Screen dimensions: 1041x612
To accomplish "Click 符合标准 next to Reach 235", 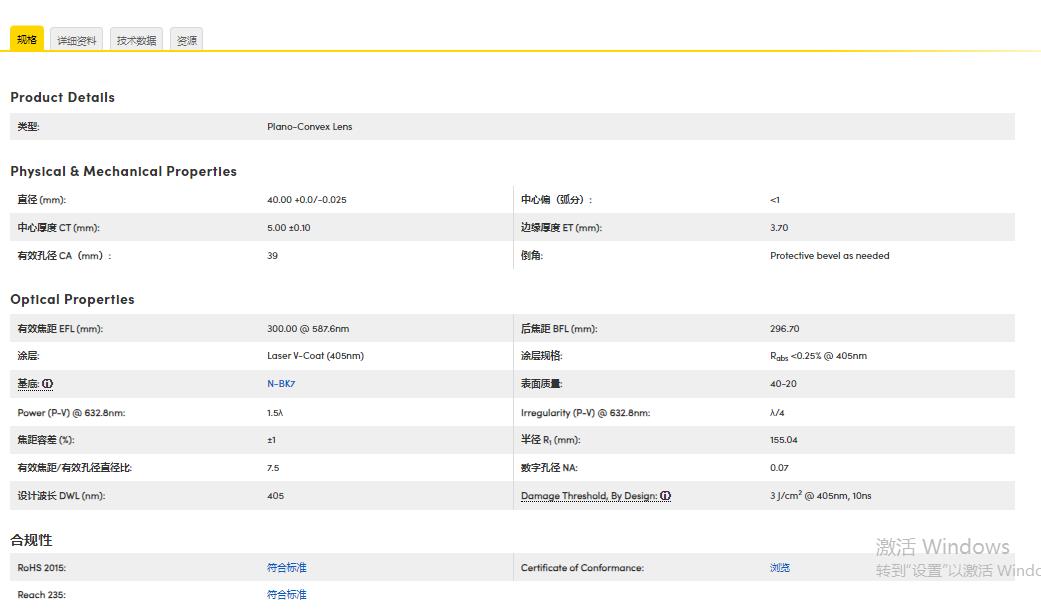I will pos(287,594).
